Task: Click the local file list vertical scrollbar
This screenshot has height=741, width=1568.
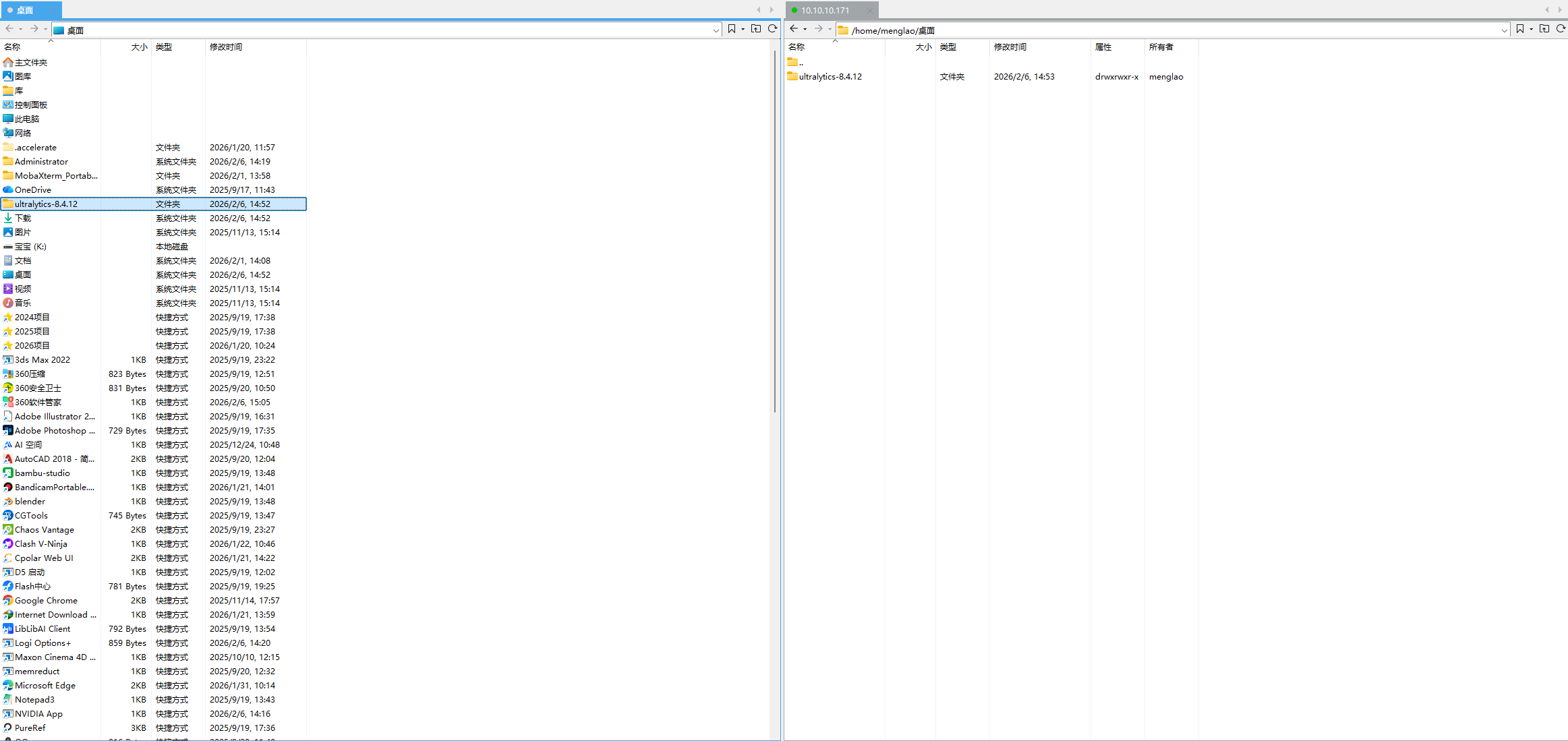Action: [x=775, y=229]
